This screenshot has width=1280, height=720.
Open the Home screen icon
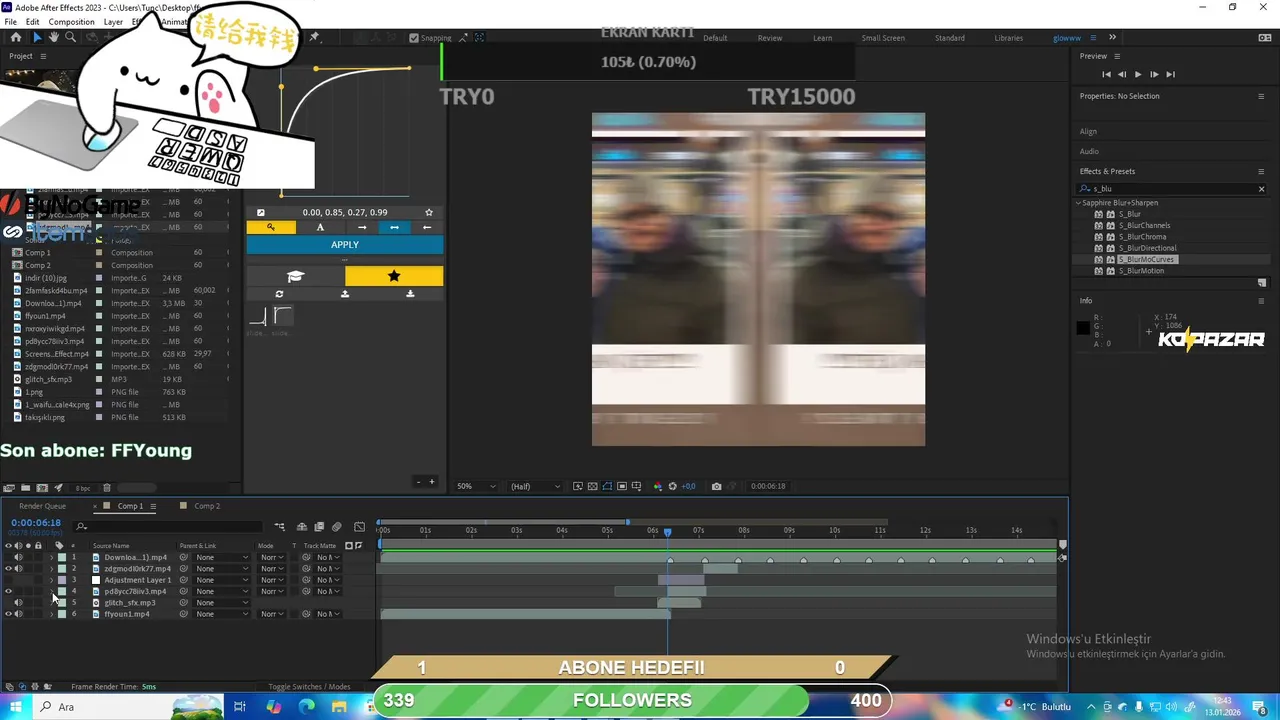coord(15,37)
